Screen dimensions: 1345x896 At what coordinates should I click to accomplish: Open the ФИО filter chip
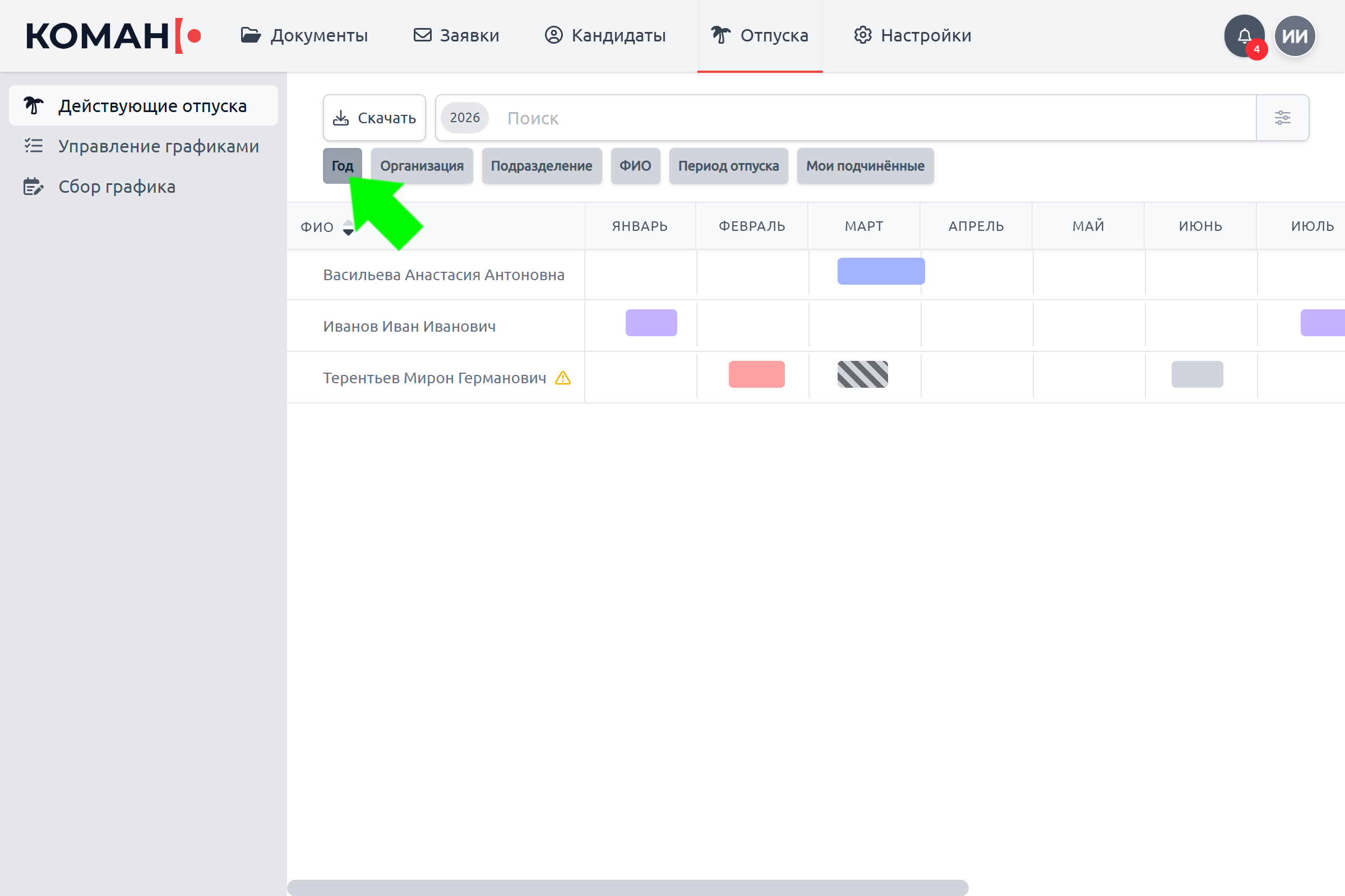pos(635,166)
